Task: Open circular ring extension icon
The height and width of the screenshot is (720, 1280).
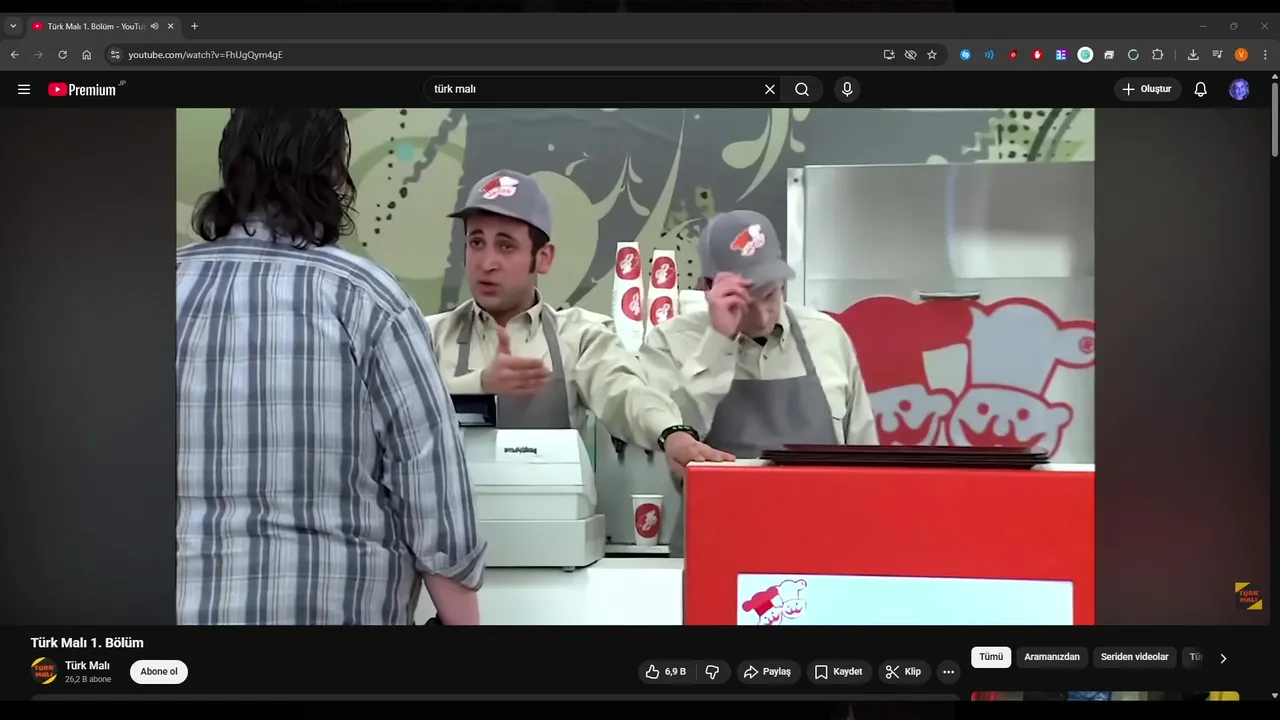Action: point(1133,55)
